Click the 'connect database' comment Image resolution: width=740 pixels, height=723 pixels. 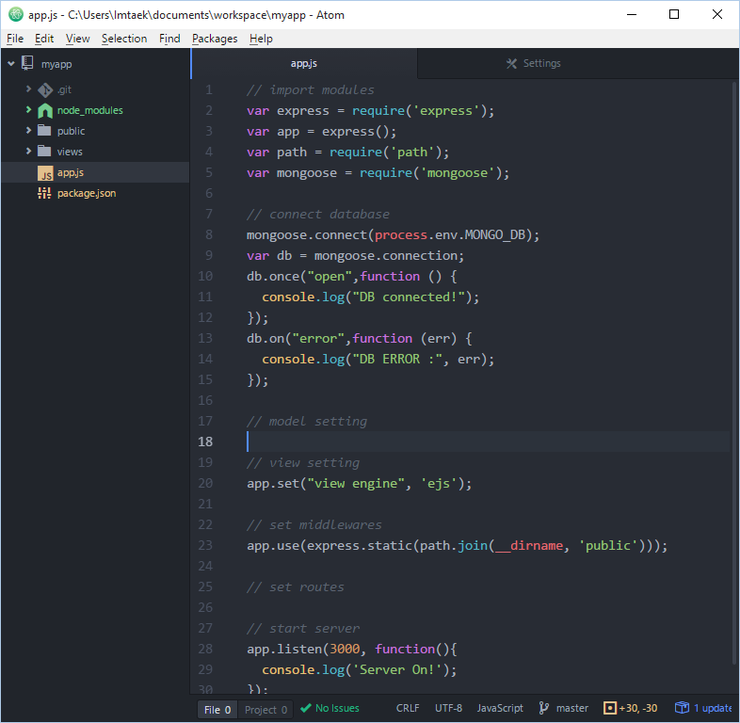318,214
